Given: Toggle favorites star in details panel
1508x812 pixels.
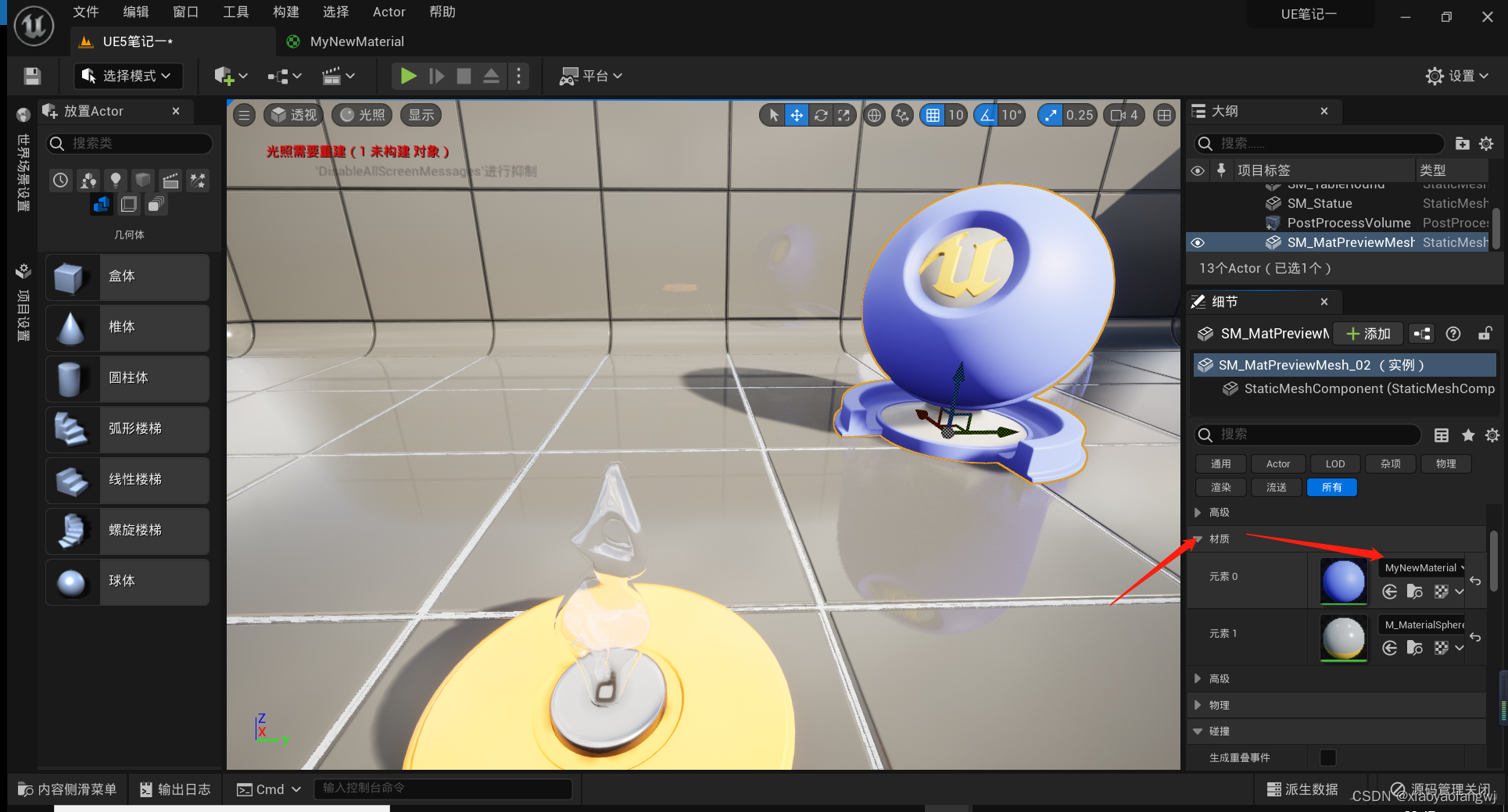Looking at the screenshot, I should click(x=1468, y=435).
